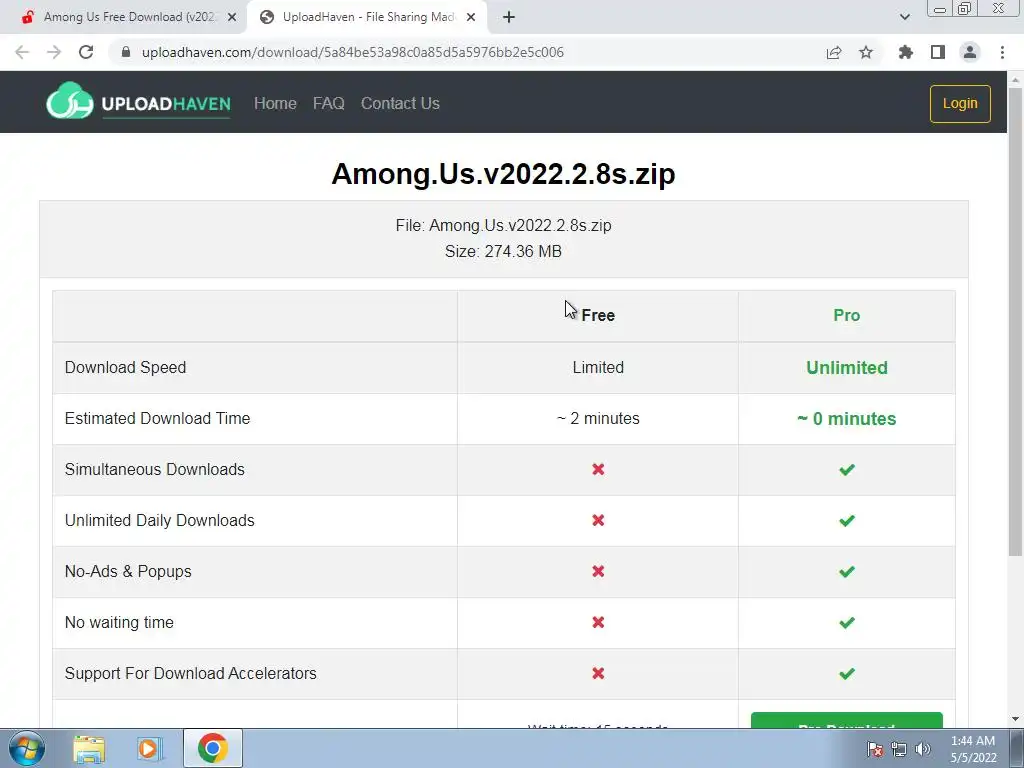This screenshot has width=1024, height=768.
Task: Click the scrollbar up arrow
Action: click(1015, 80)
